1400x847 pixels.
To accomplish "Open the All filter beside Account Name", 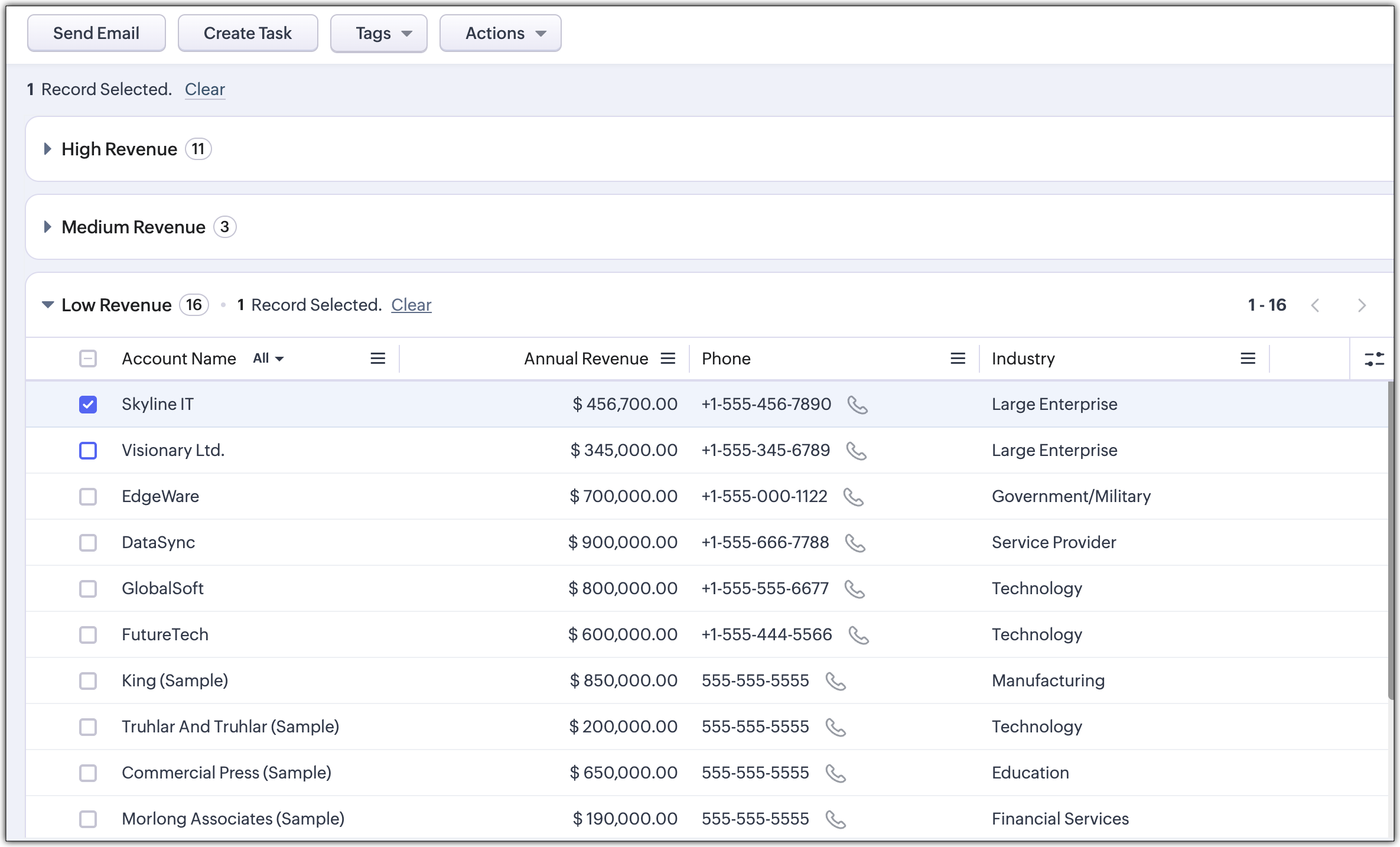I will [x=268, y=359].
